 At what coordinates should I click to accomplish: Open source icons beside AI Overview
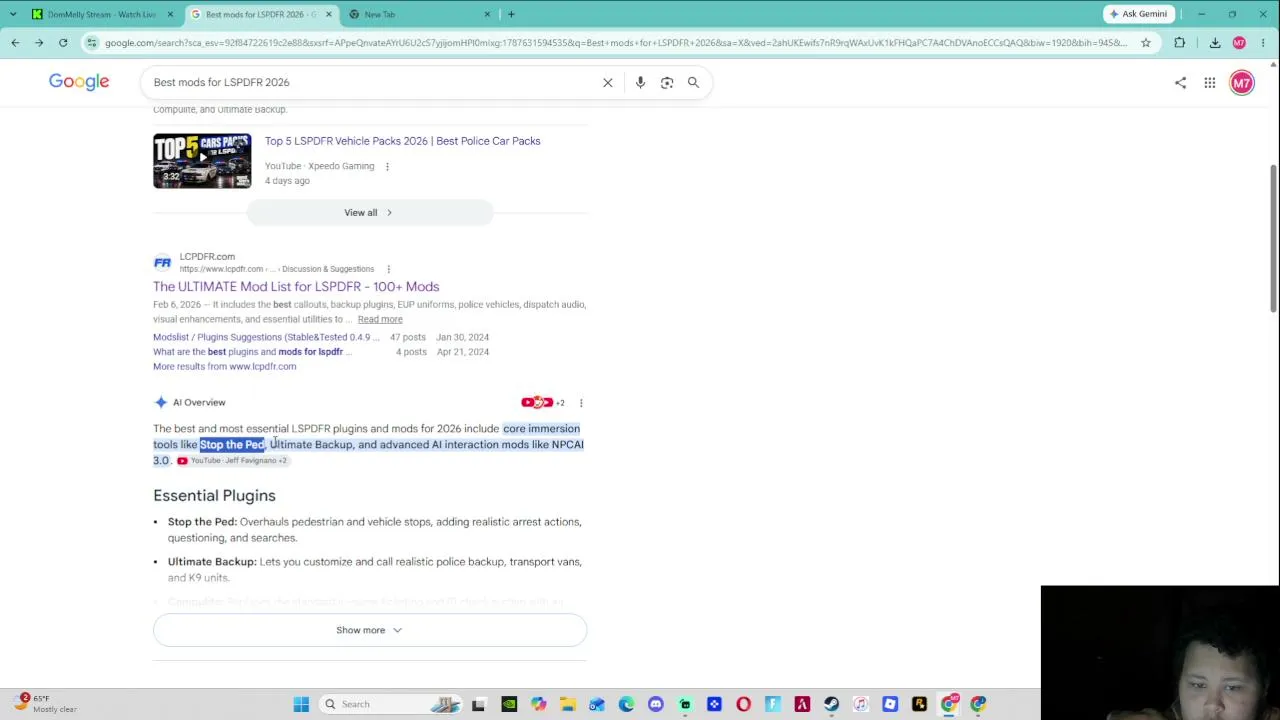point(542,403)
